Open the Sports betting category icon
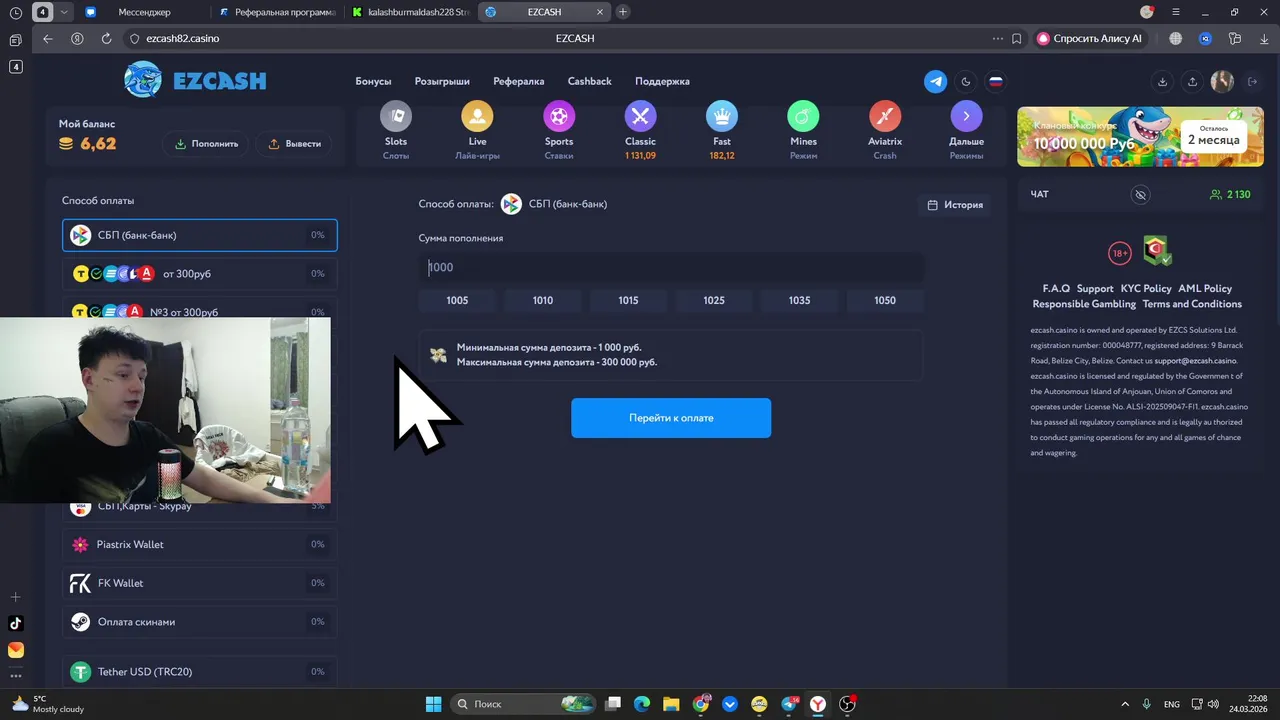The image size is (1280, 720). pyautogui.click(x=559, y=116)
